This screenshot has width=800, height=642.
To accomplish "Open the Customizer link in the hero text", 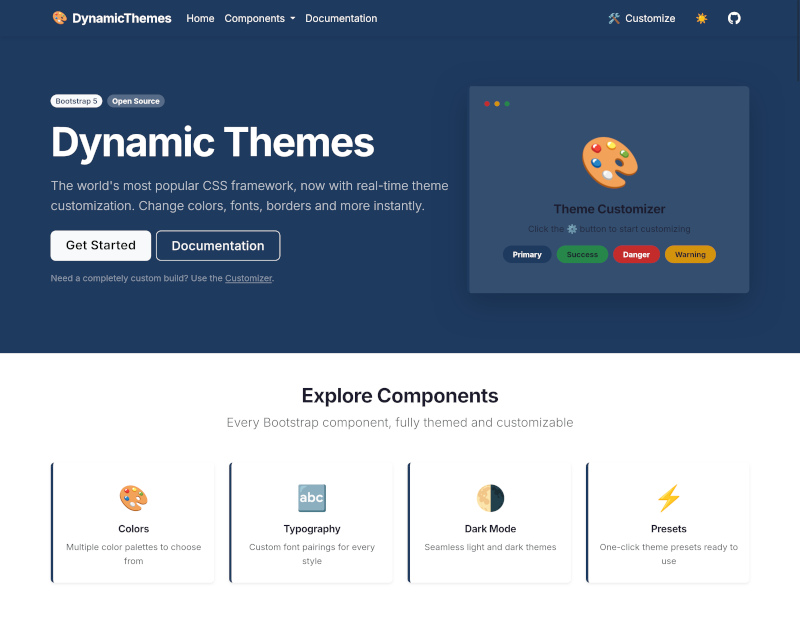I will pyautogui.click(x=248, y=277).
